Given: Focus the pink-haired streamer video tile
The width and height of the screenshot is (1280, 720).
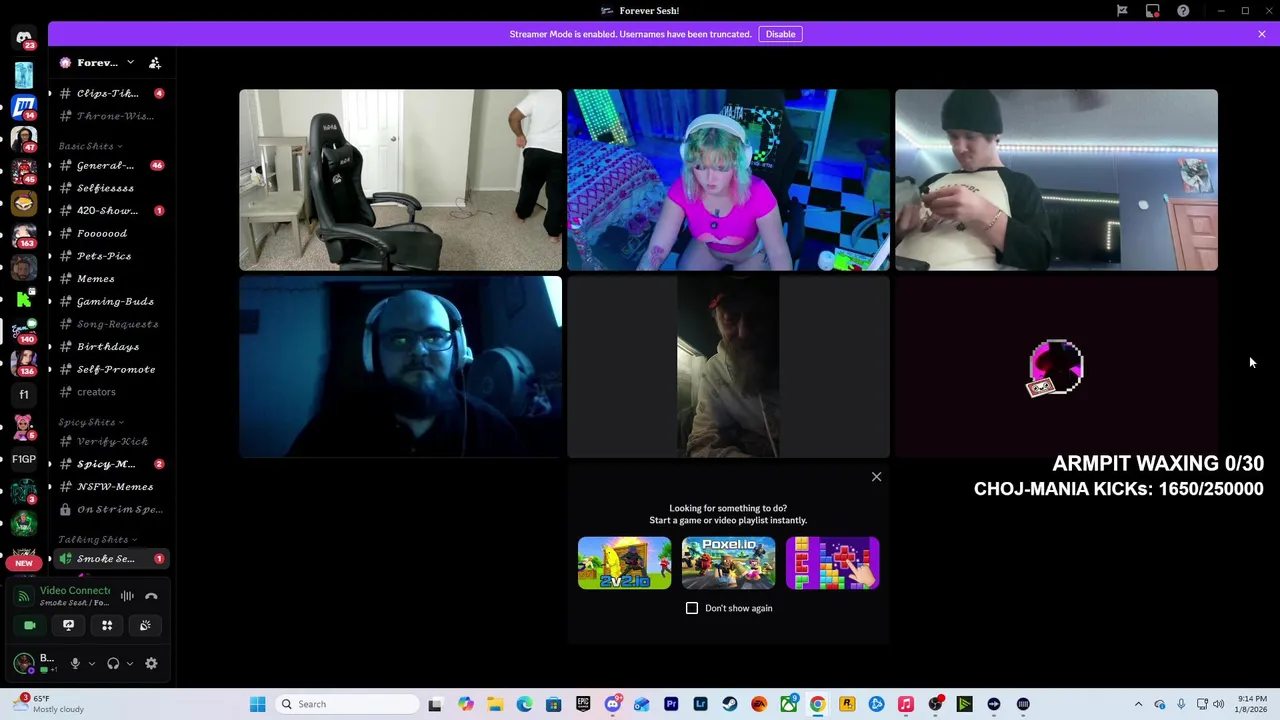Looking at the screenshot, I should 728,180.
